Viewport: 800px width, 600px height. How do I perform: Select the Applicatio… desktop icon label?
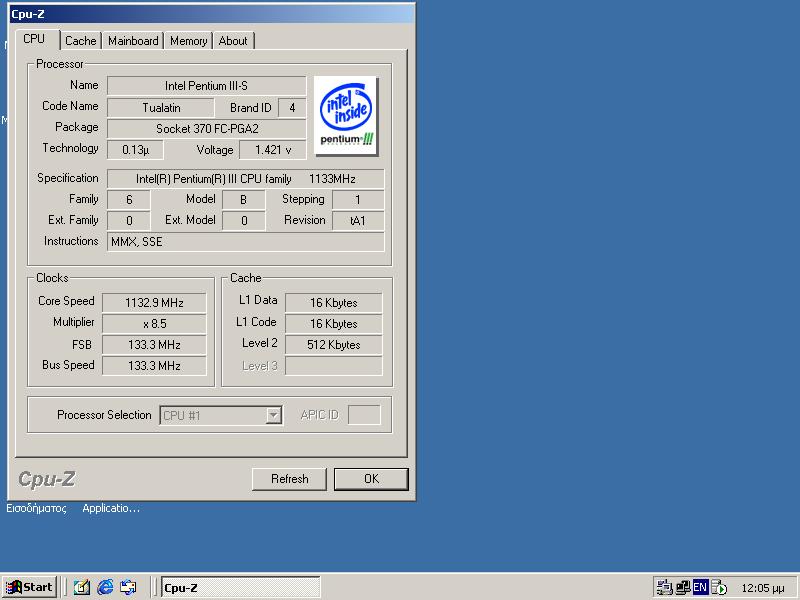[x=111, y=508]
